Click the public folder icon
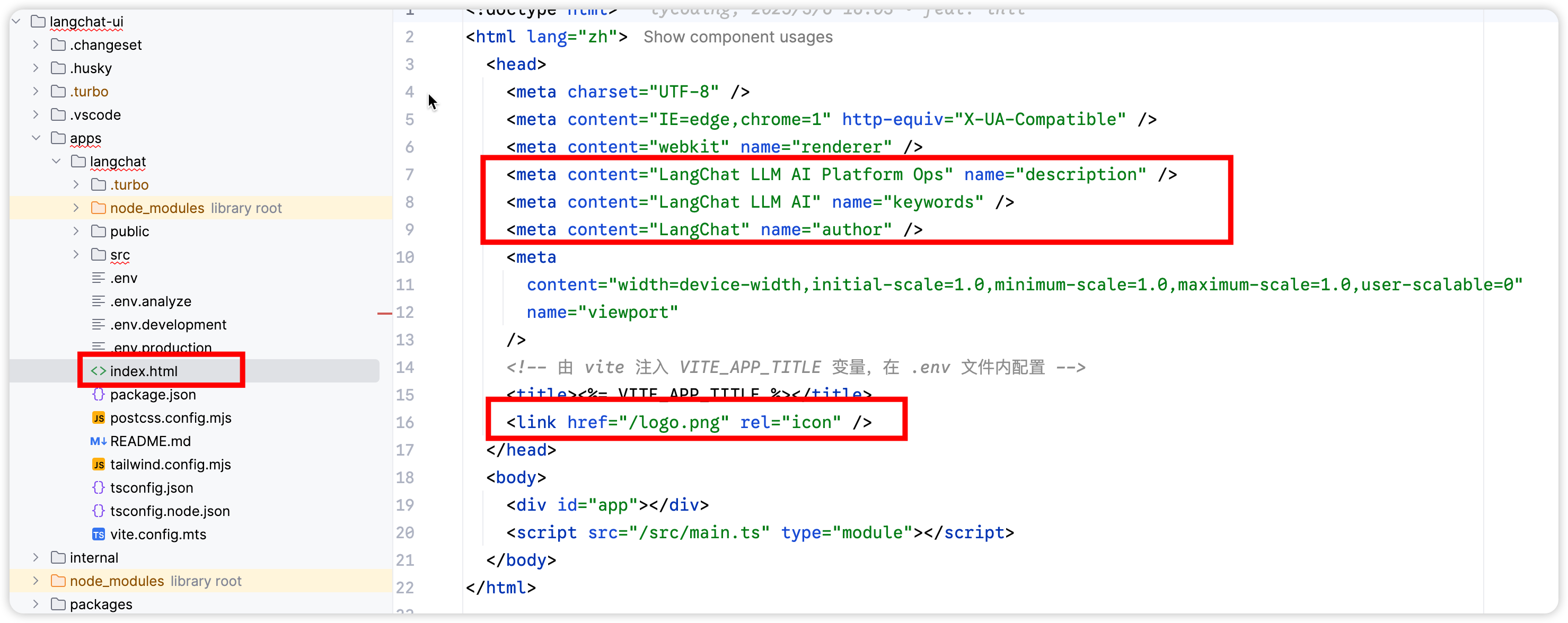Screen dimensions: 1568x623 point(98,231)
